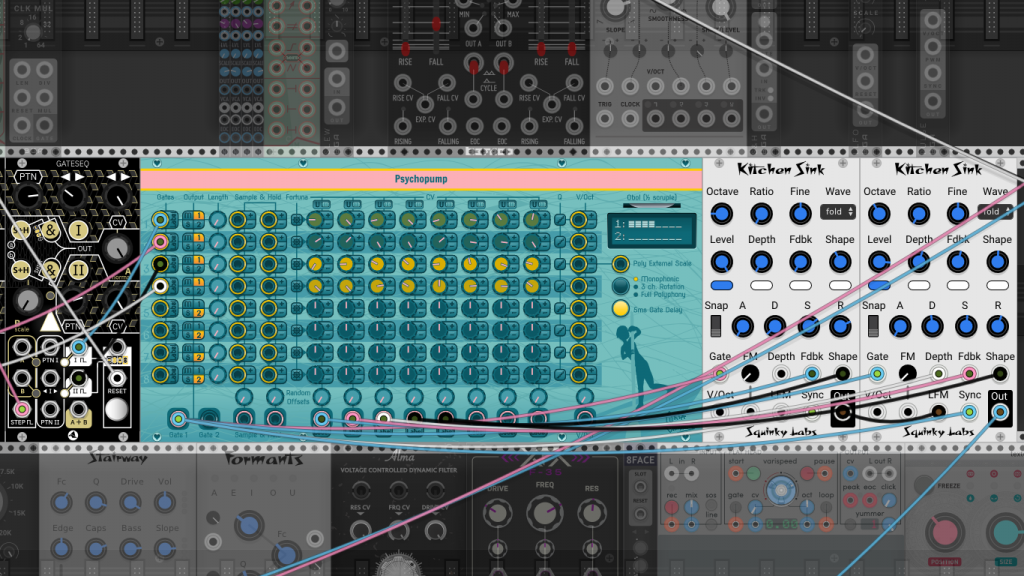Click the PTN I jack on GATESEQ

pos(50,346)
